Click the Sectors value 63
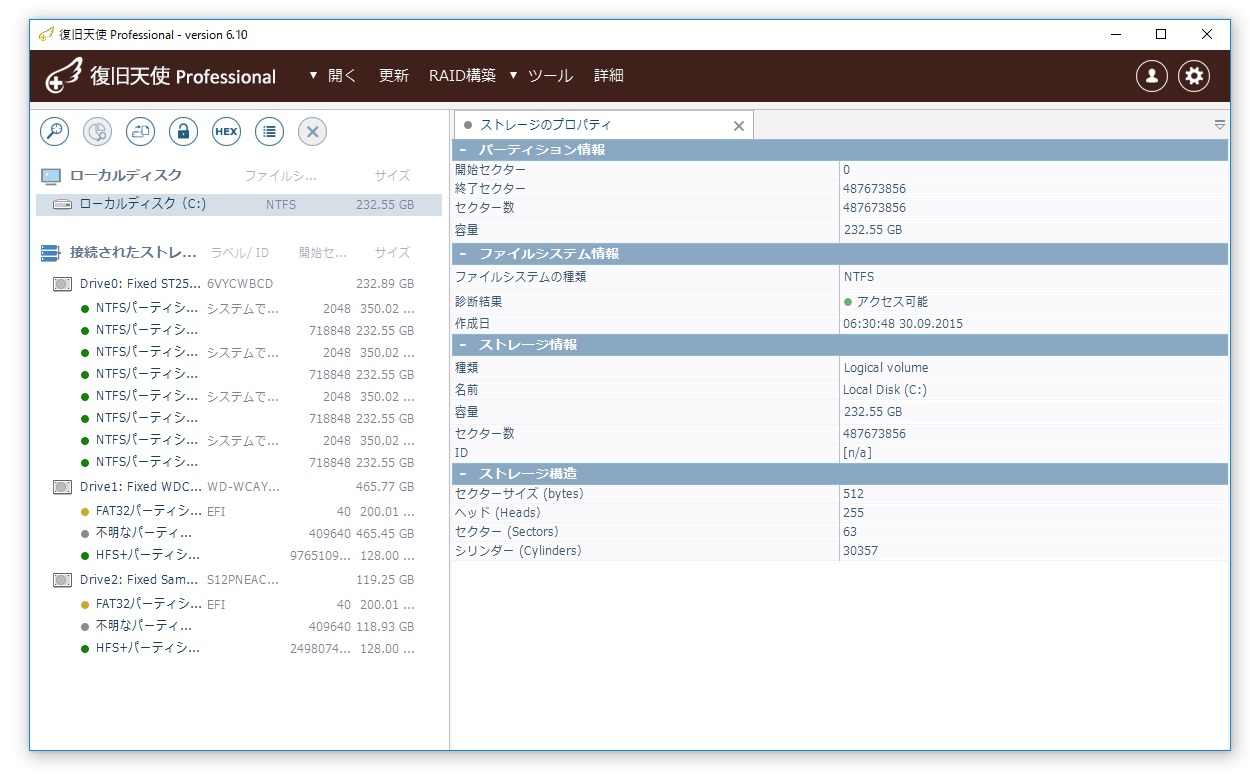Image resolution: width=1250 pixels, height=778 pixels. [x=850, y=531]
